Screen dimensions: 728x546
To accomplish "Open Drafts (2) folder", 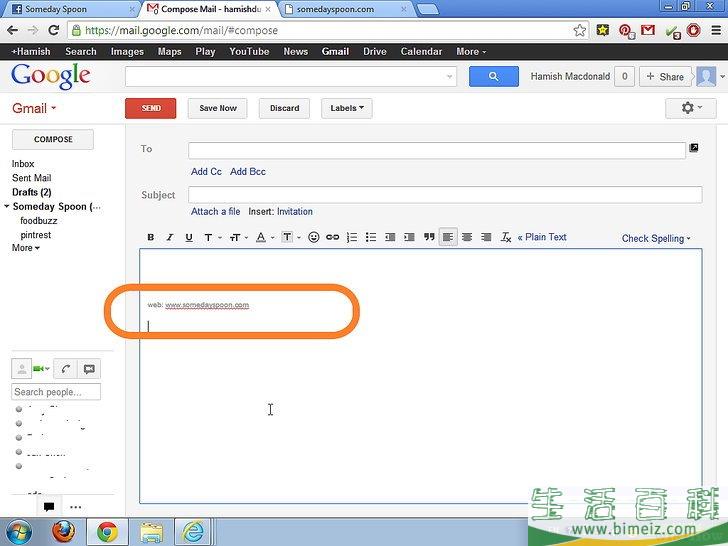I will tap(32, 192).
